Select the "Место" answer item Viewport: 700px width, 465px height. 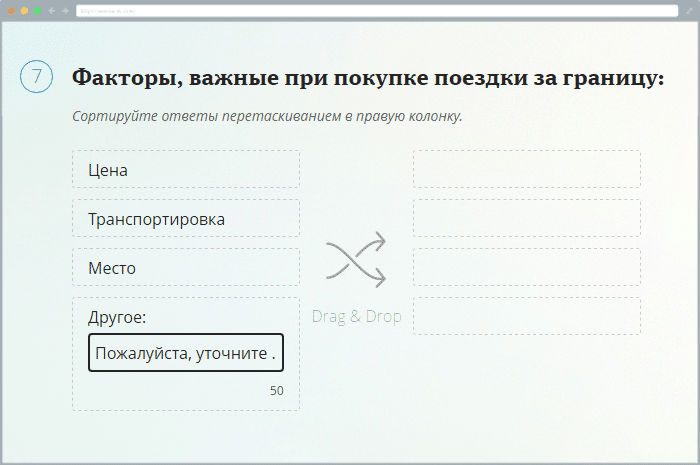[x=186, y=268]
